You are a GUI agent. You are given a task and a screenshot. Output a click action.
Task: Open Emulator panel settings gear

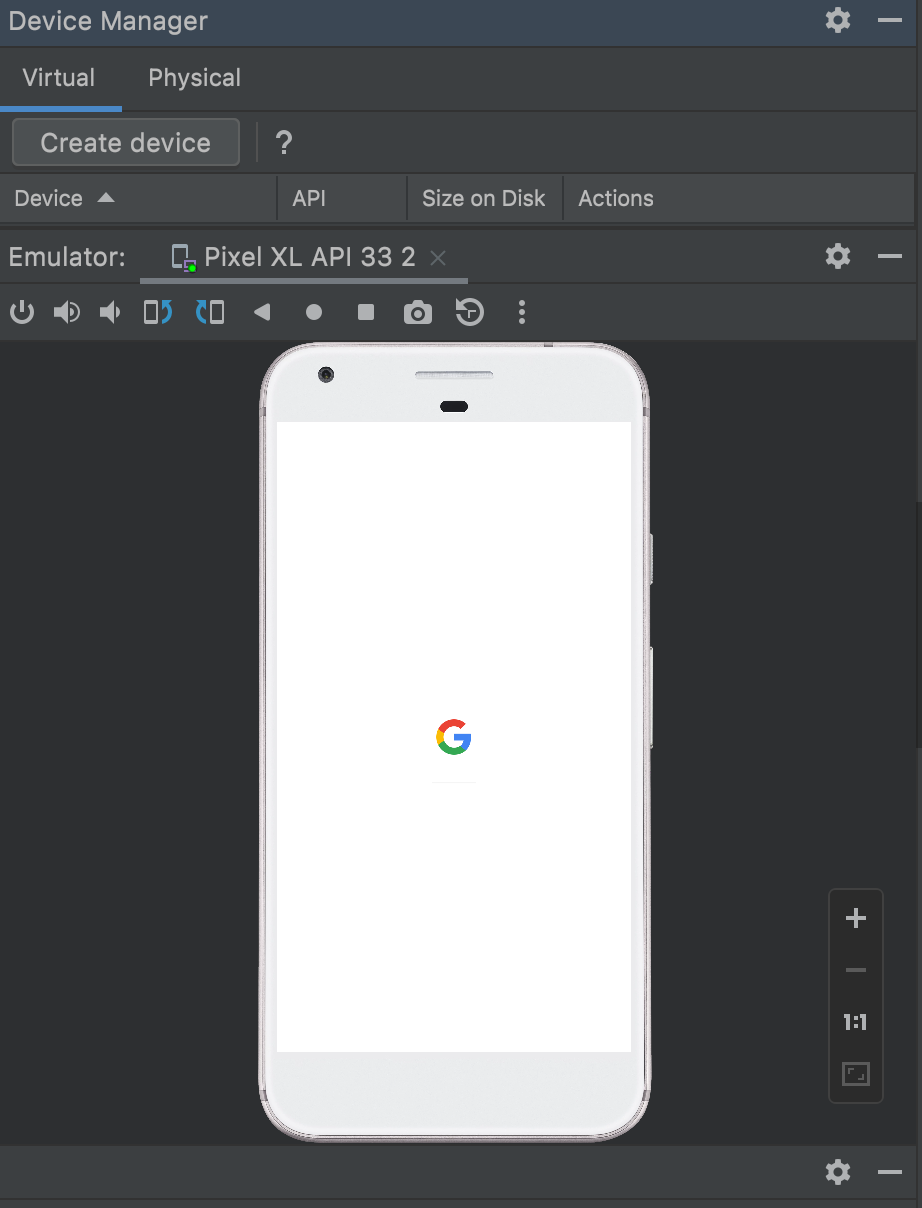pyautogui.click(x=838, y=257)
